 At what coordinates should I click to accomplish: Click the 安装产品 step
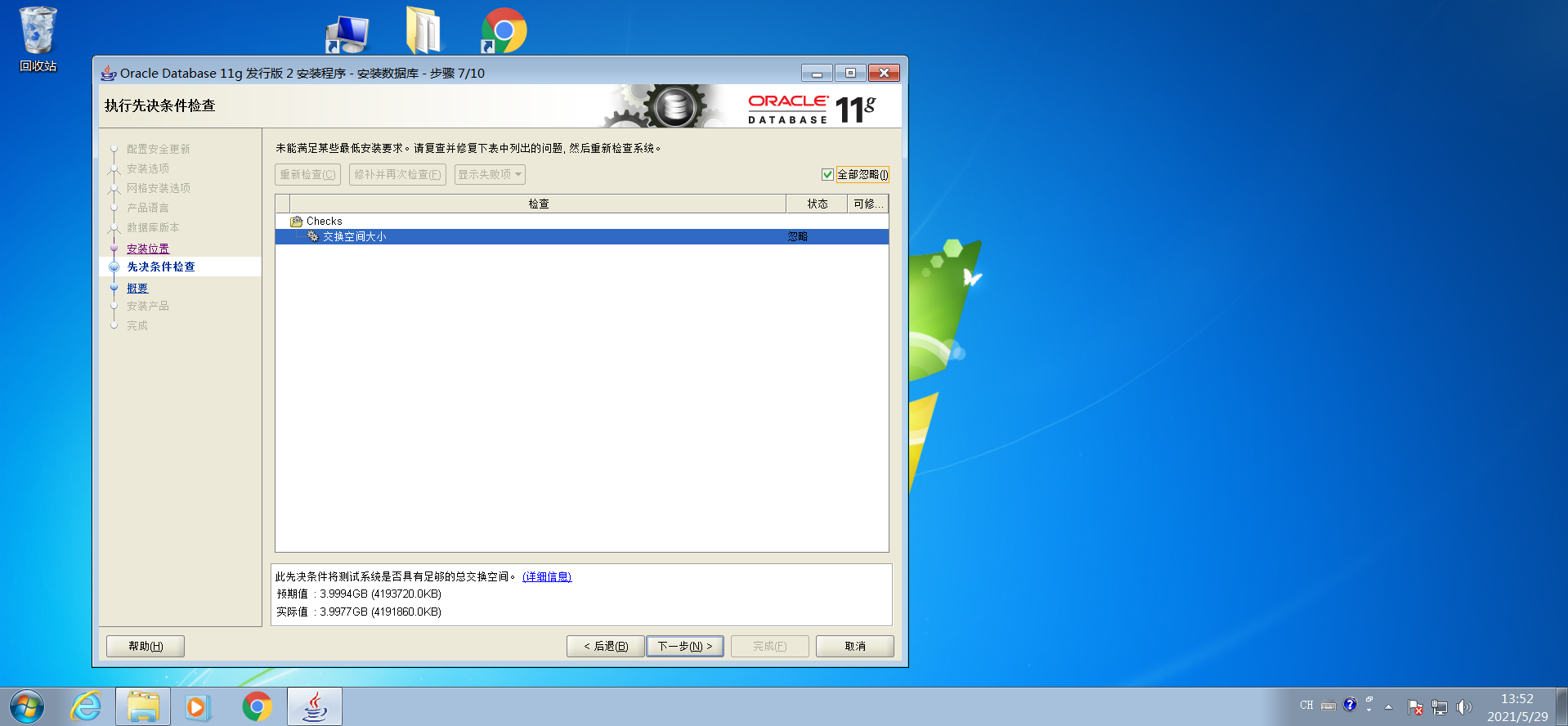click(148, 306)
